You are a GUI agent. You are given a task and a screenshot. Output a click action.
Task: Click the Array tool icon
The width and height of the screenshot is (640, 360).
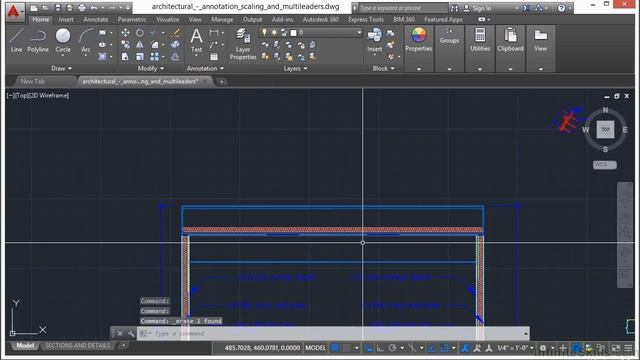pyautogui.click(x=154, y=56)
